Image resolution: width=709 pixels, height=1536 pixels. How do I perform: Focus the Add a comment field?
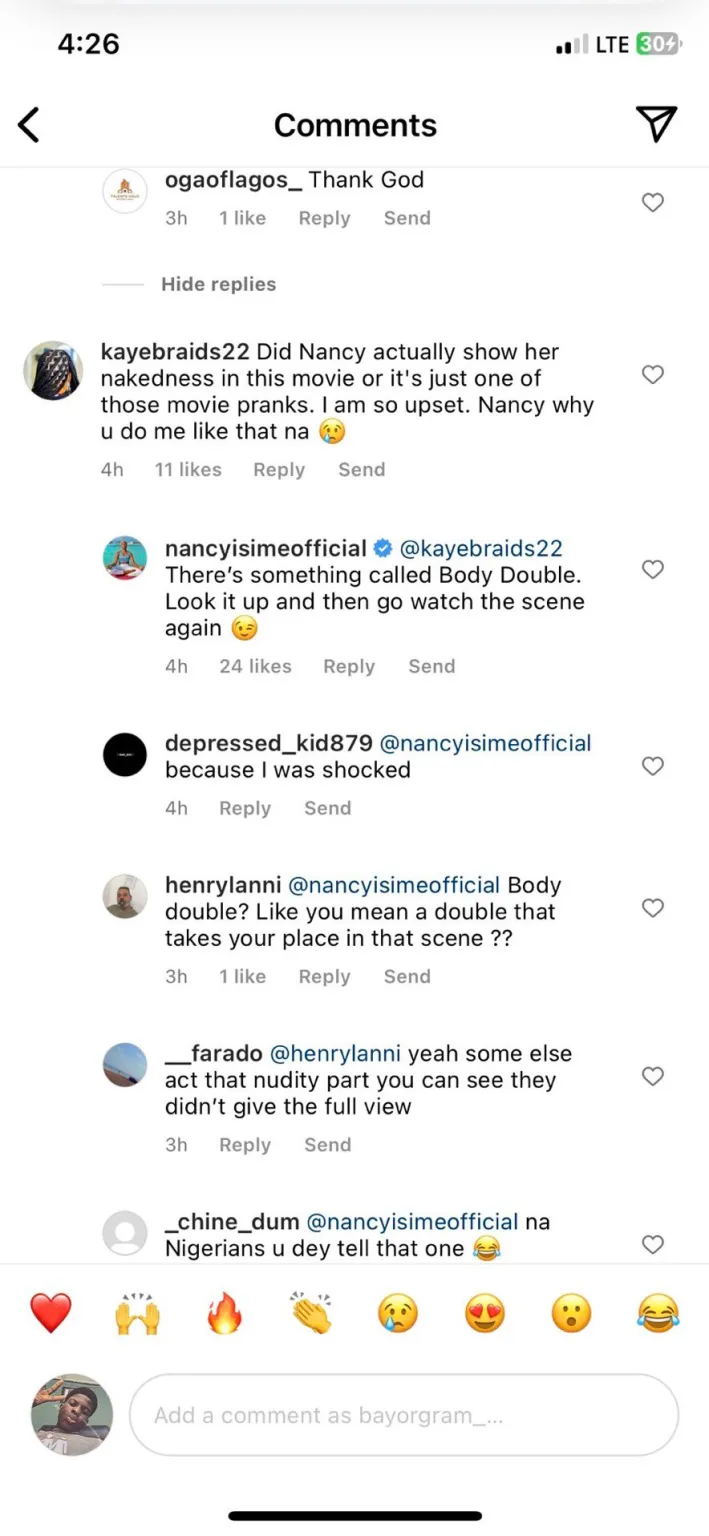coord(404,1415)
